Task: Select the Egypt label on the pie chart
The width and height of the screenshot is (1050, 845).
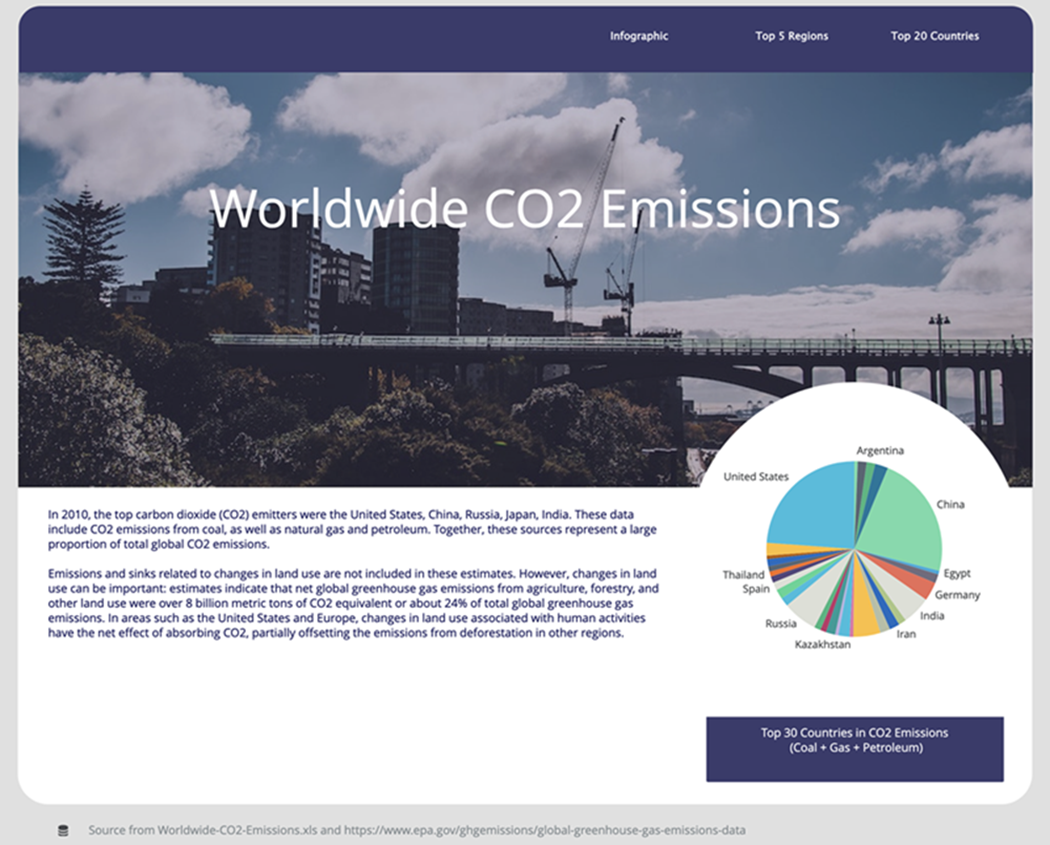Action: 956,574
